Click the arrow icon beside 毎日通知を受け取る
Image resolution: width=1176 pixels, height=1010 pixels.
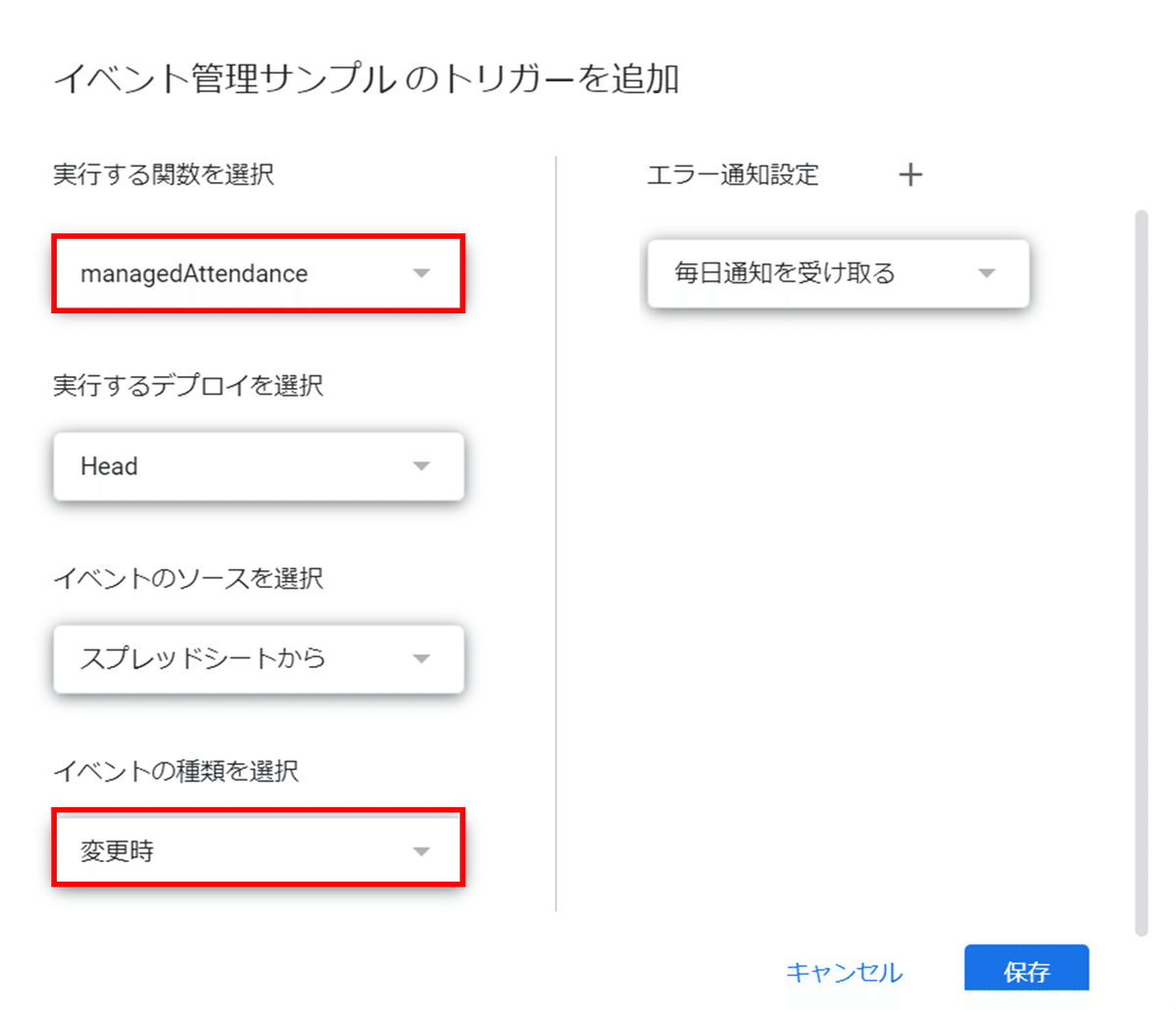pyautogui.click(x=987, y=273)
